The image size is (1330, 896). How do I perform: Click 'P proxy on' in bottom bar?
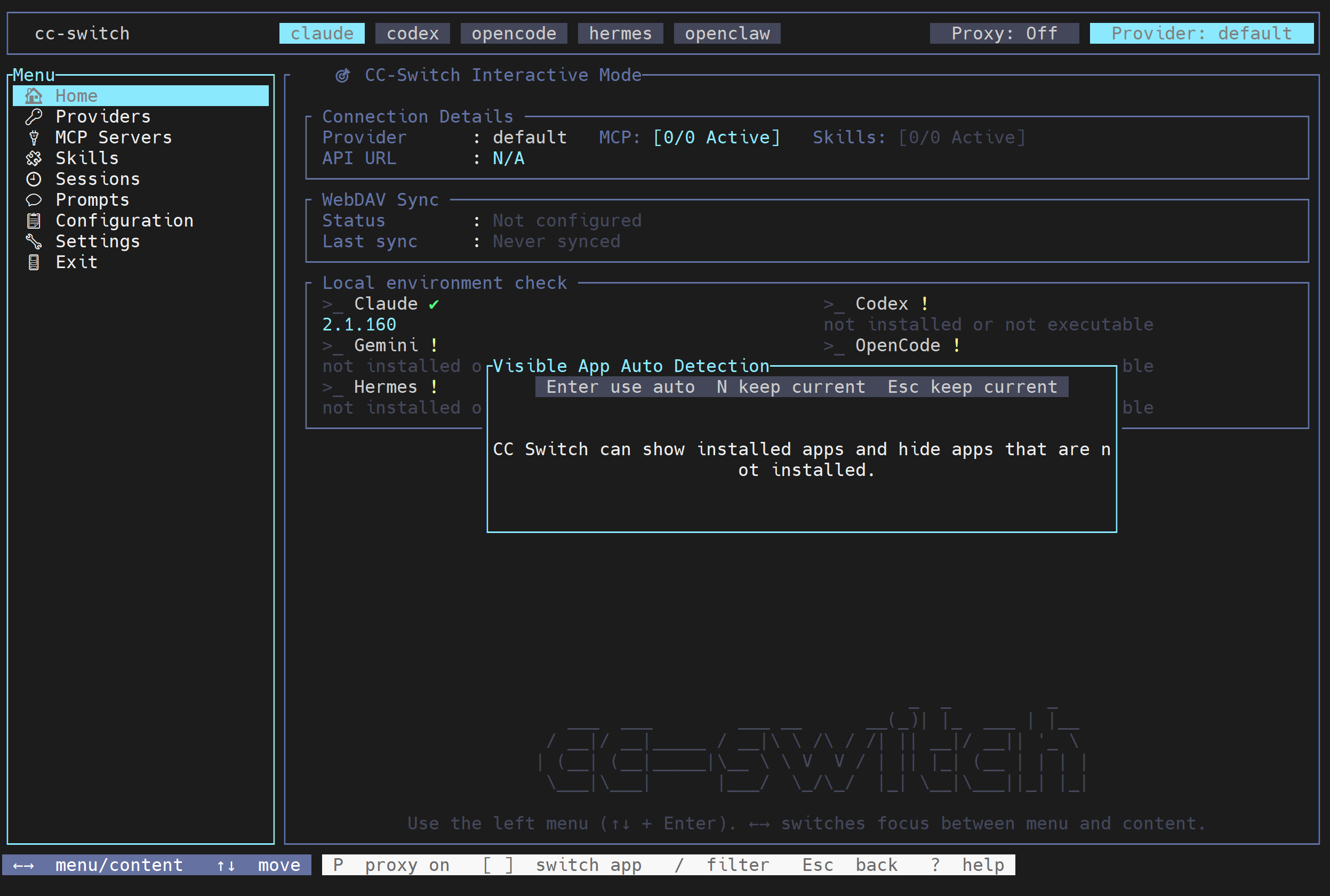[x=391, y=866]
